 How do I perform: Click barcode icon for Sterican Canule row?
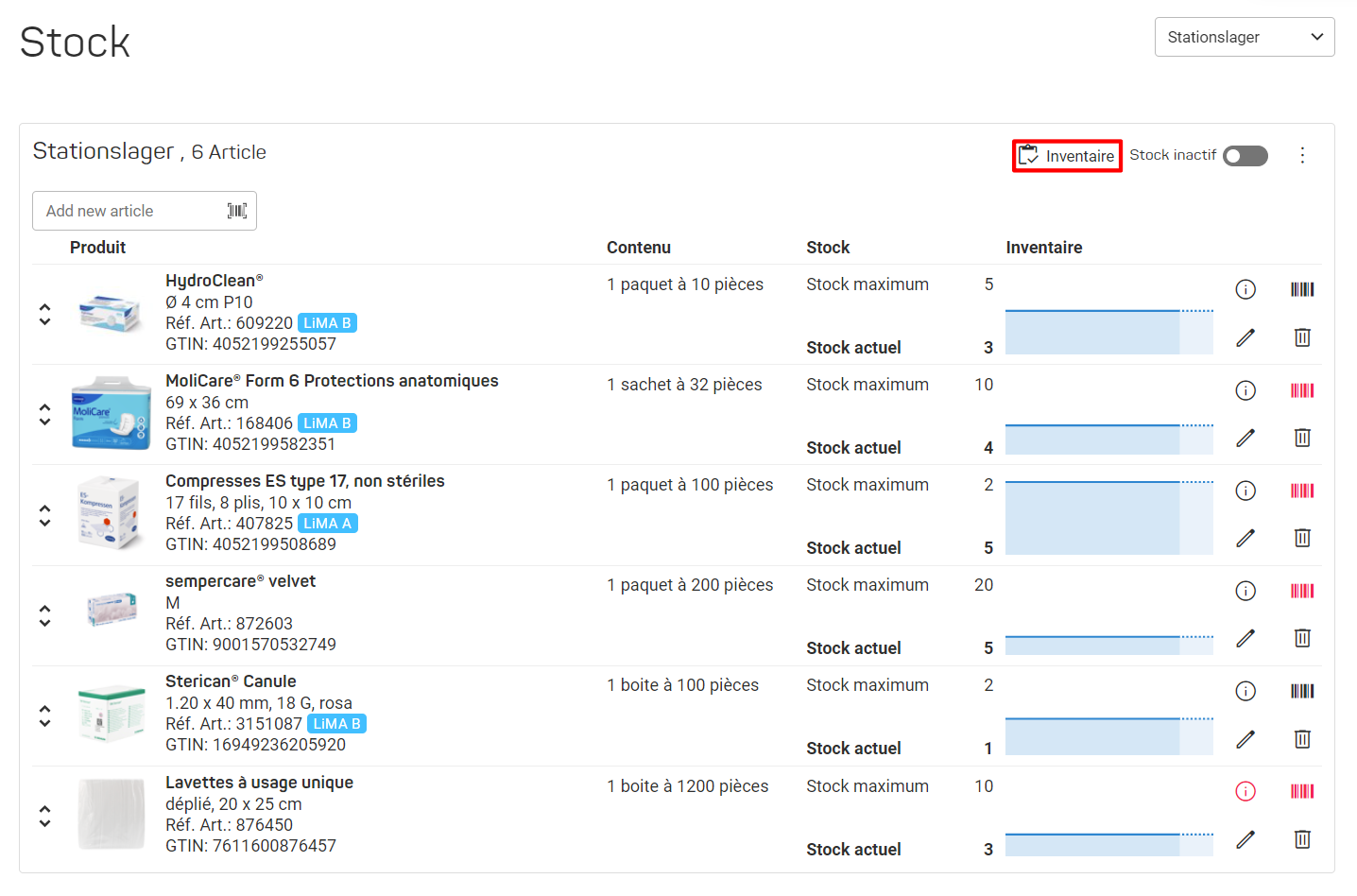coord(1302,691)
